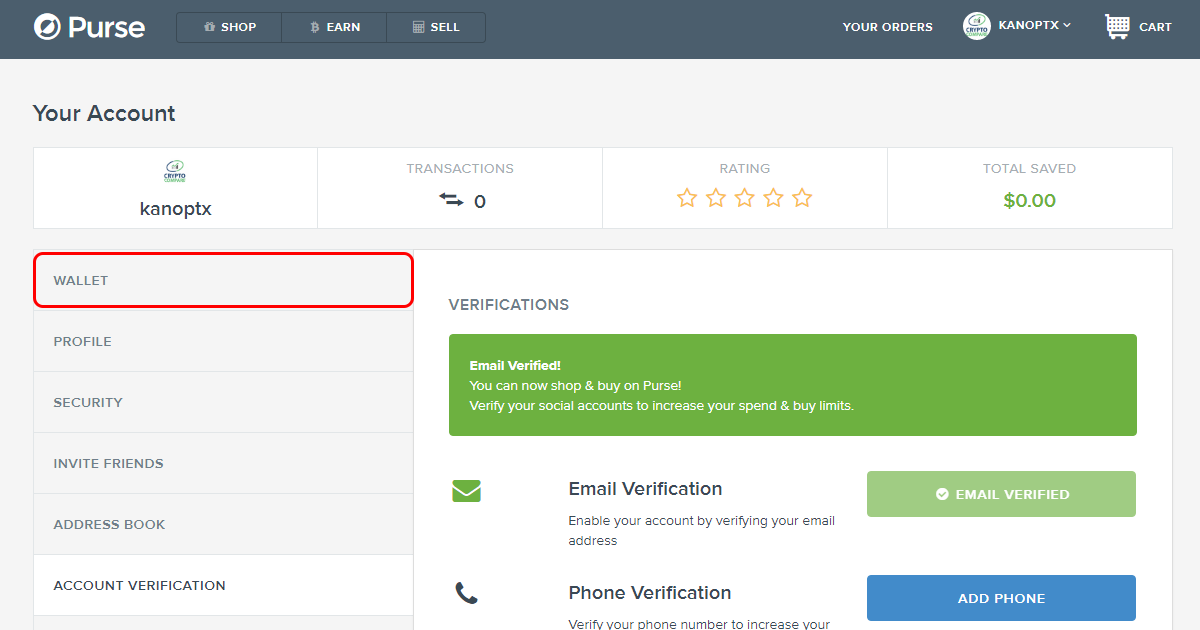The width and height of the screenshot is (1200, 630).
Task: Click the second rating star
Action: coord(716,198)
